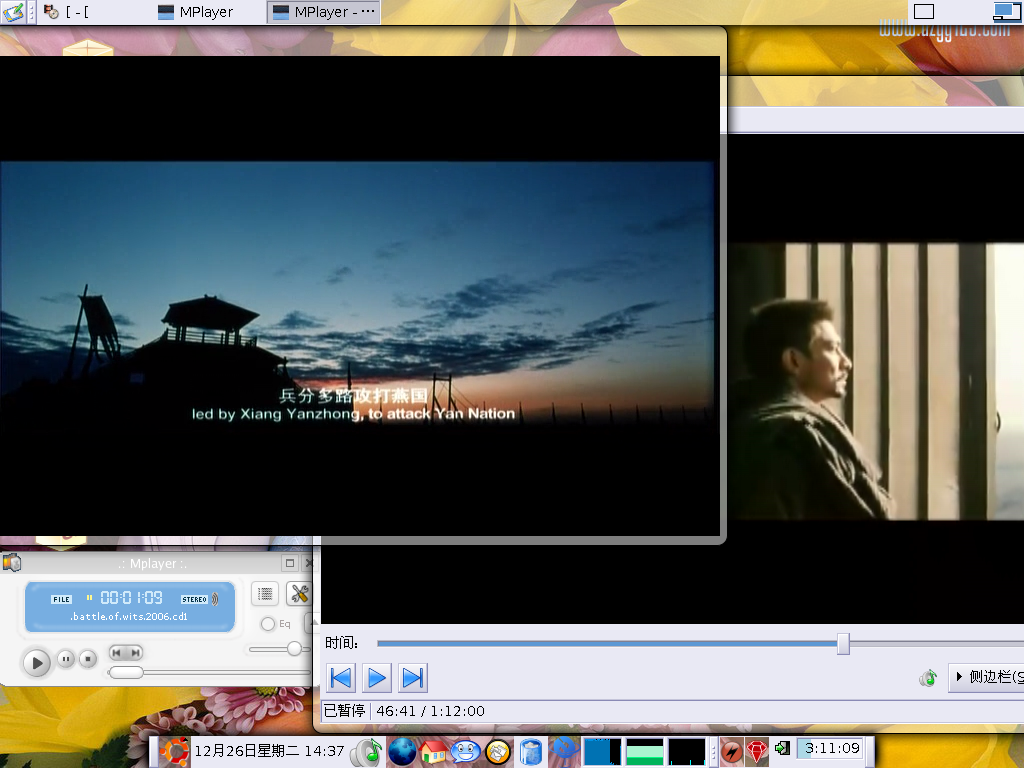Click the red ruby gem panel icon
Image resolution: width=1024 pixels, height=768 pixels.
(x=757, y=752)
